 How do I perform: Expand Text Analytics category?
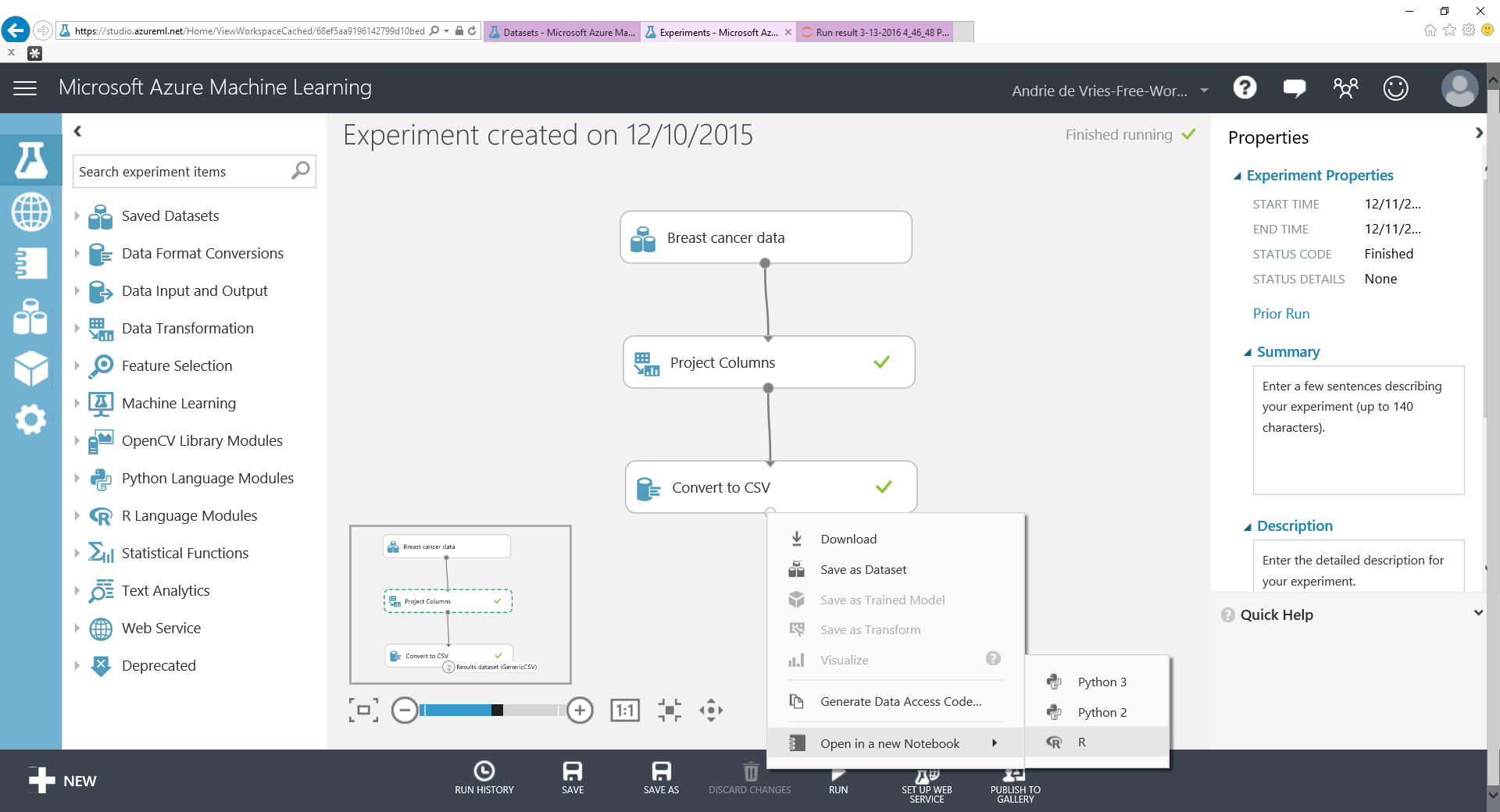[x=77, y=590]
